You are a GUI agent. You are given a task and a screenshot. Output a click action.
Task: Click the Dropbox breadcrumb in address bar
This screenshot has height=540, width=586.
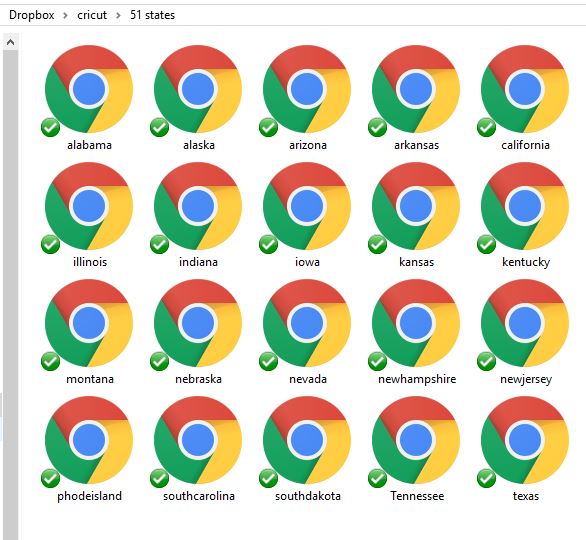tap(32, 15)
